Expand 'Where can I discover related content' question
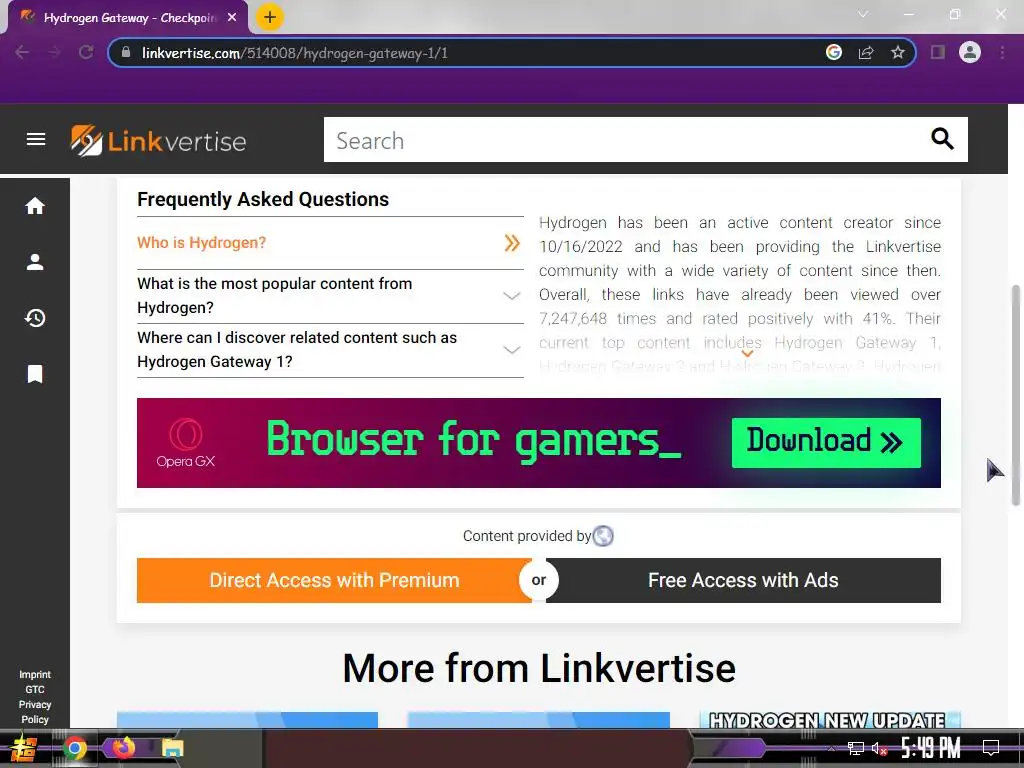The width and height of the screenshot is (1024, 768). click(x=330, y=350)
